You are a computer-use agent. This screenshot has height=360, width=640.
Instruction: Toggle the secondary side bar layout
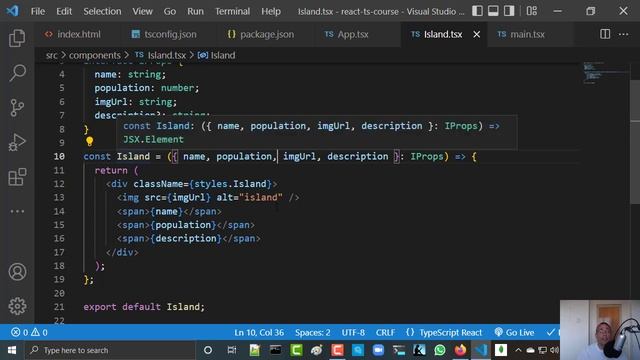point(509,11)
